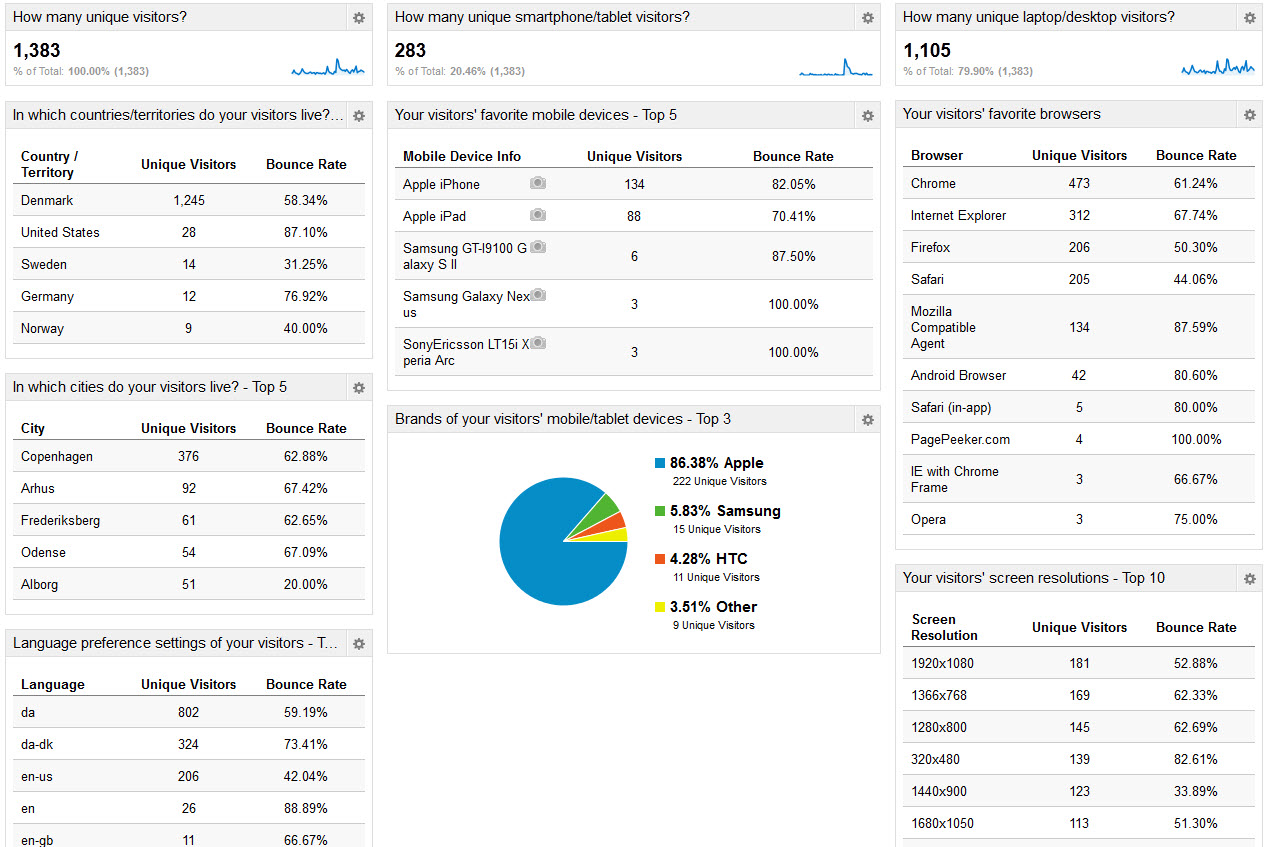Click Chrome in the browsers table
Screen dimensions: 1267x847
[x=933, y=183]
